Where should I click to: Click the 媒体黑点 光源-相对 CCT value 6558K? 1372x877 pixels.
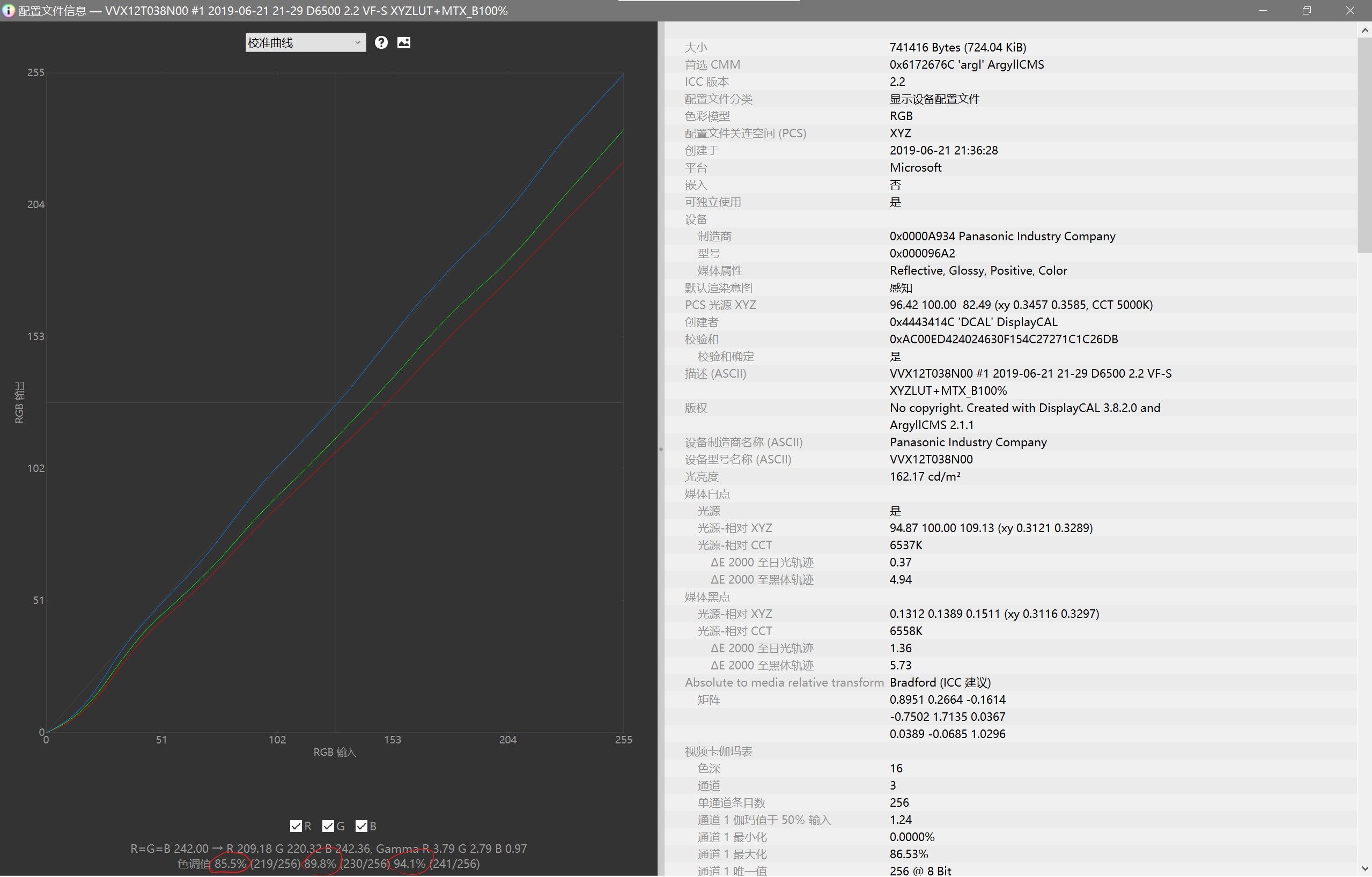click(x=906, y=631)
